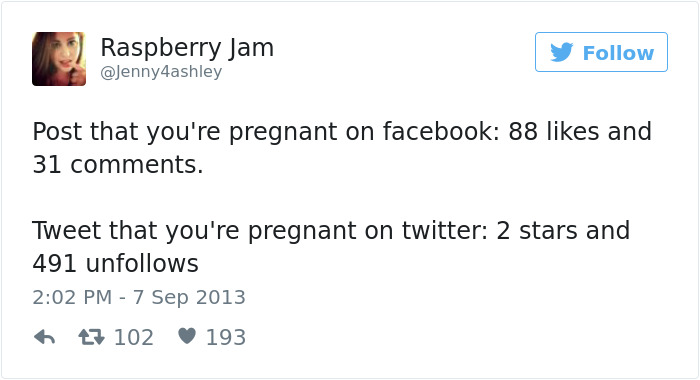Click the tweet line about facebook likes
This screenshot has width=700, height=380.
[342, 132]
